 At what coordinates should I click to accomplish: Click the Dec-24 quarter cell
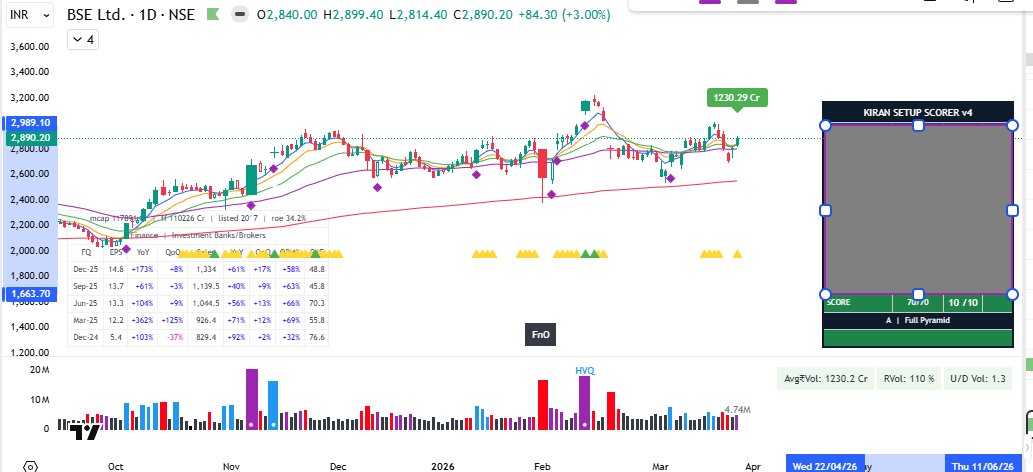[86, 338]
